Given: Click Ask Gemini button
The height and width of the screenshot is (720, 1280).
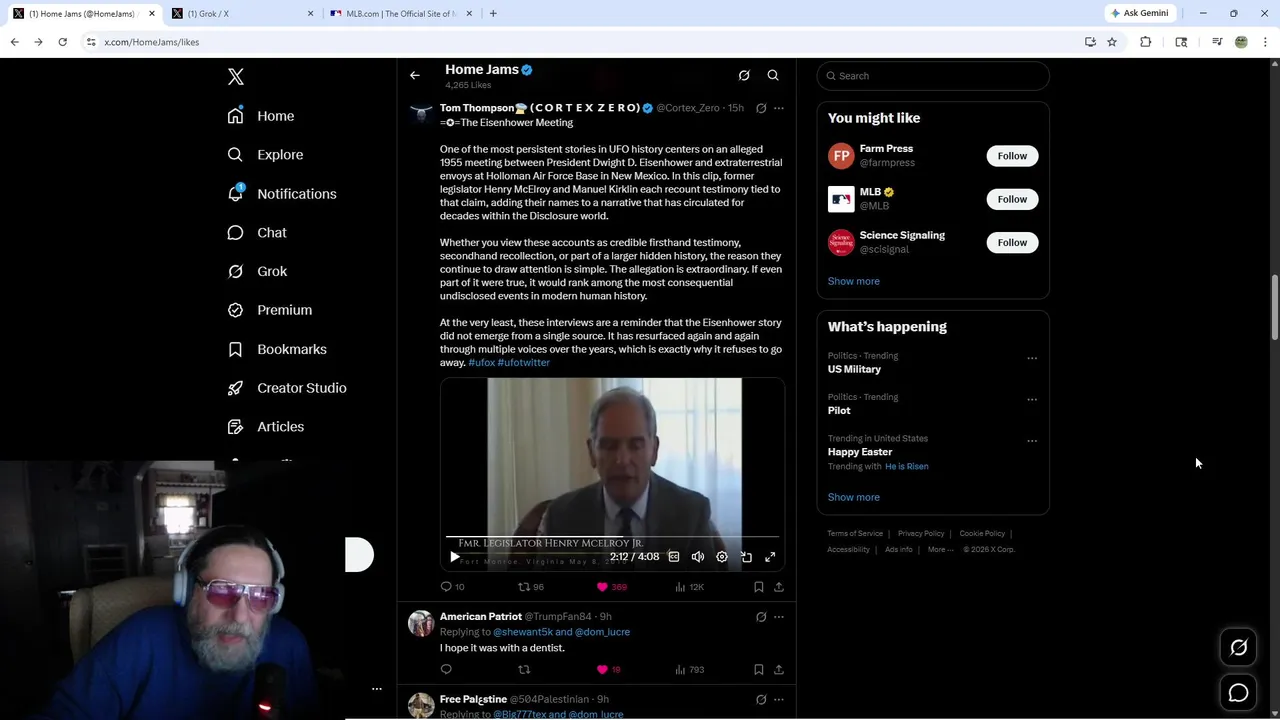Looking at the screenshot, I should pos(1139,13).
